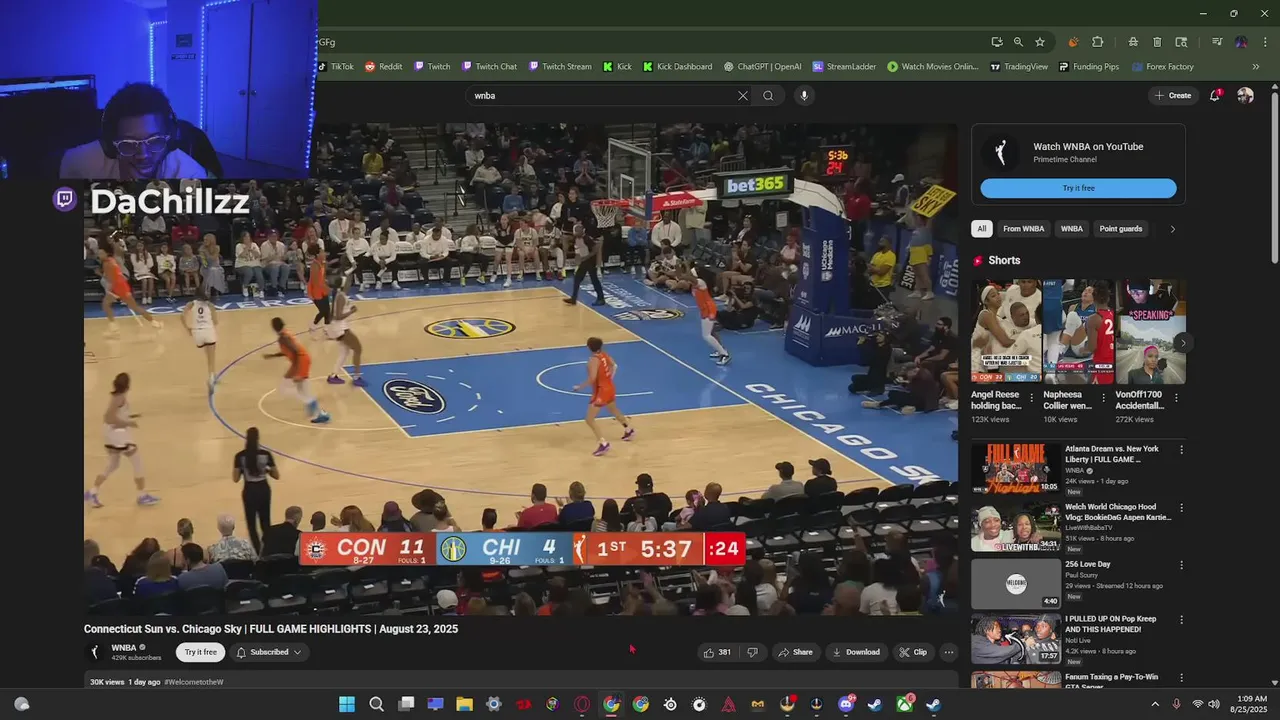
Task: Like the video with 381 likes
Action: [x=717, y=652]
